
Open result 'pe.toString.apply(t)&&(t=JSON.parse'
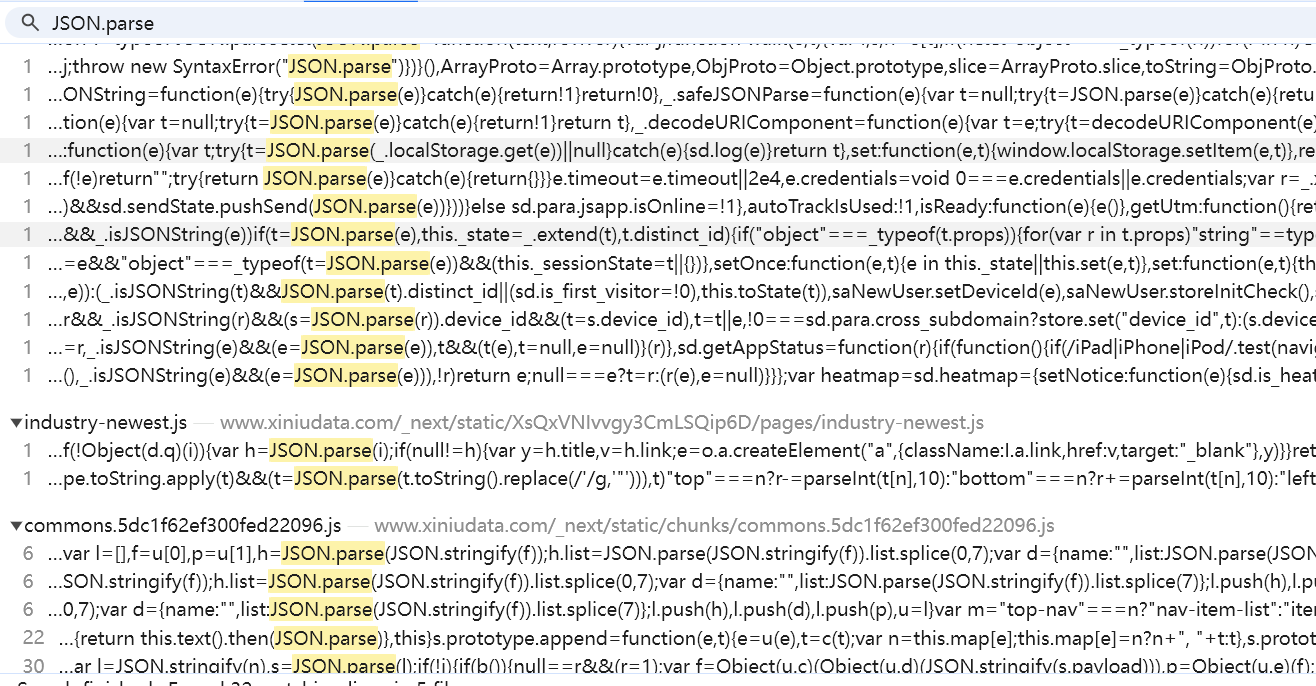[658, 479]
